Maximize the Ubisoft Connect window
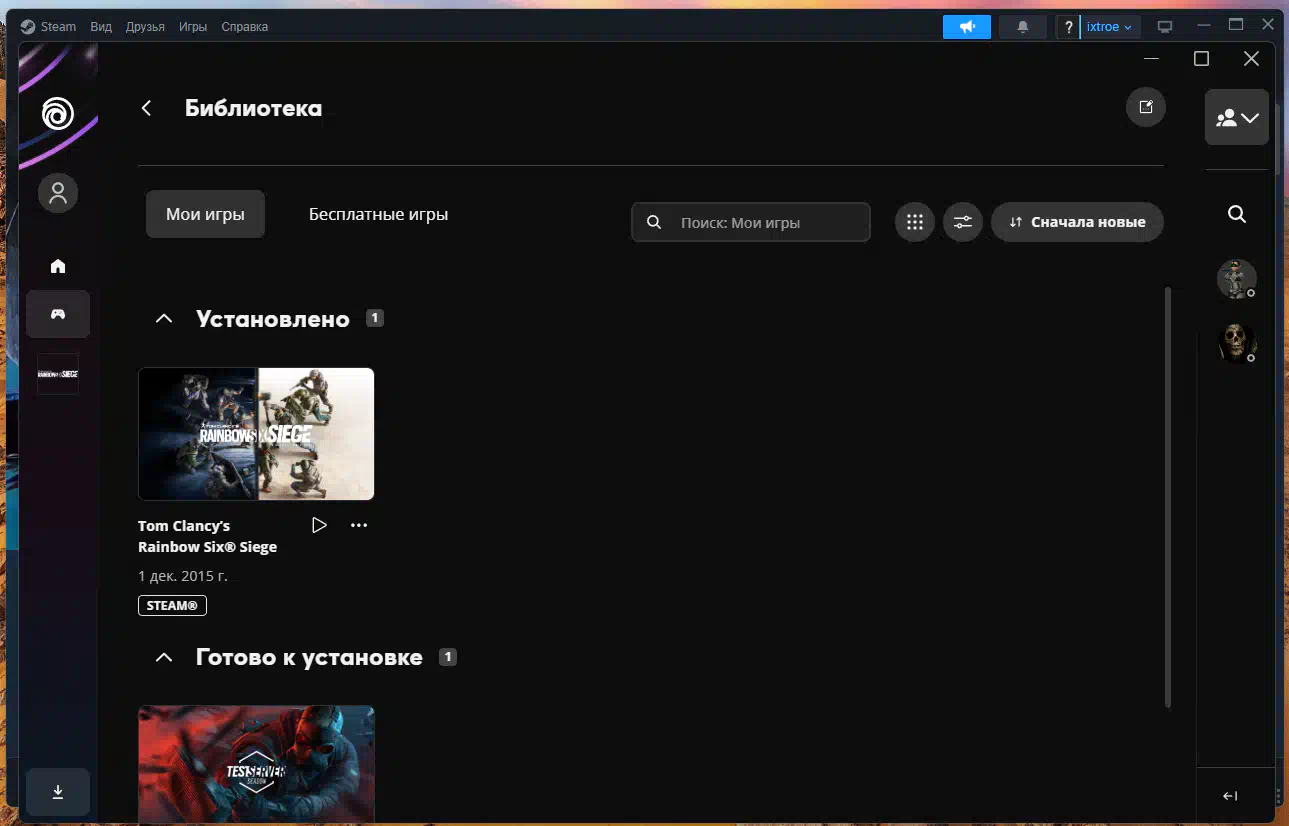 1202,59
